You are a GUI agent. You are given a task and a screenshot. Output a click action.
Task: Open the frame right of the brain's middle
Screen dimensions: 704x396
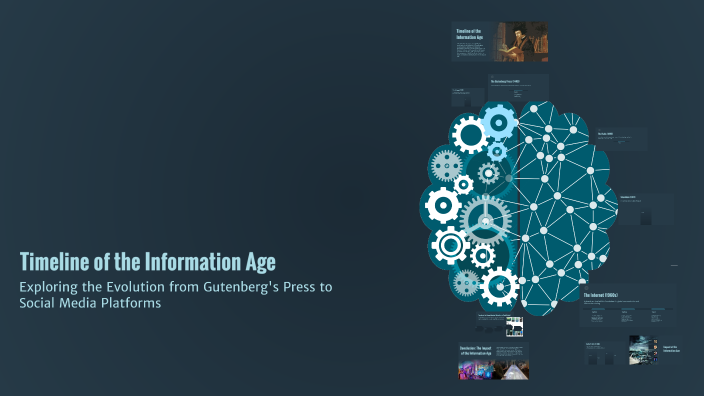(646, 210)
